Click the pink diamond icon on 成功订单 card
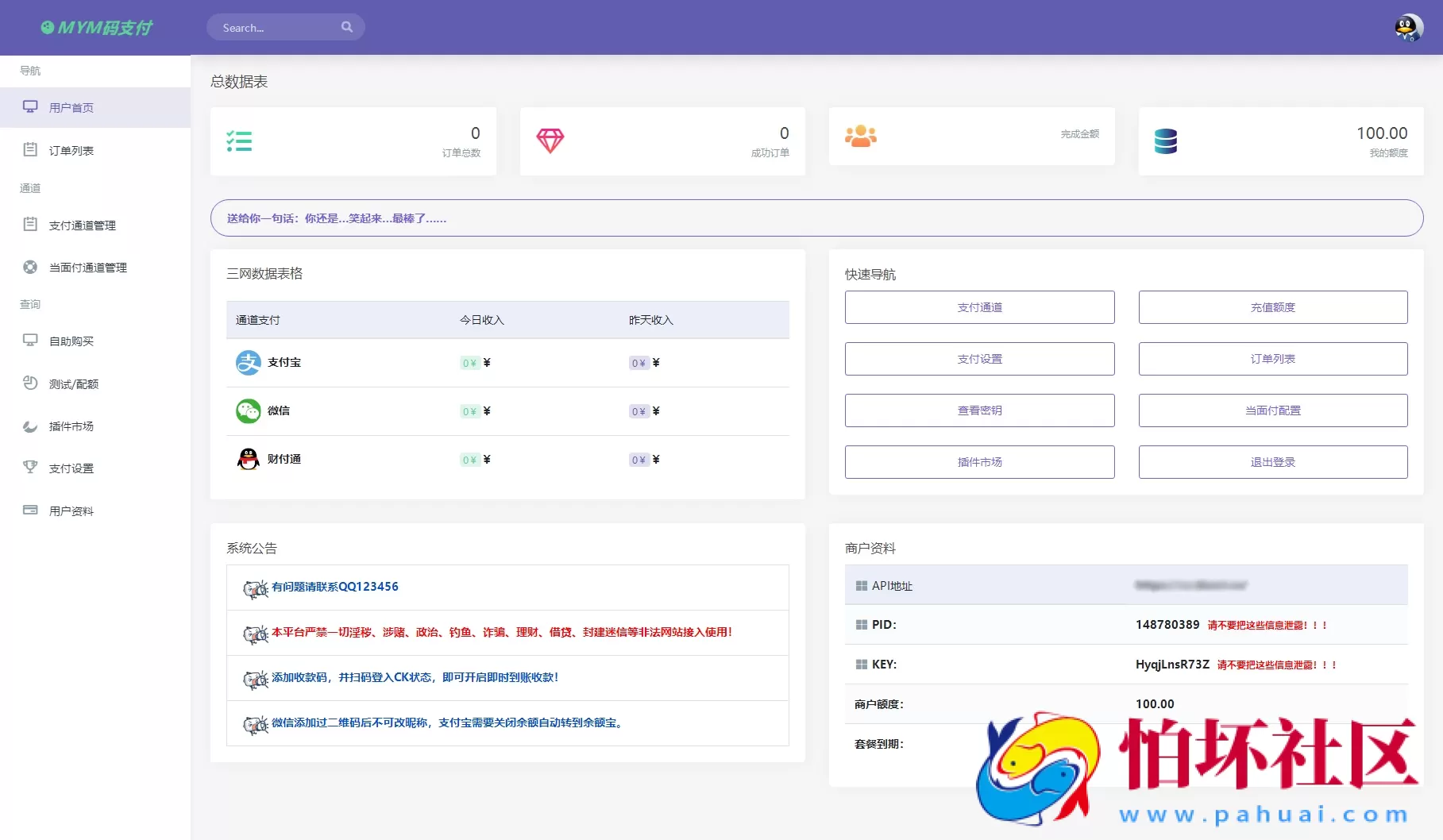This screenshot has width=1443, height=840. [x=550, y=141]
